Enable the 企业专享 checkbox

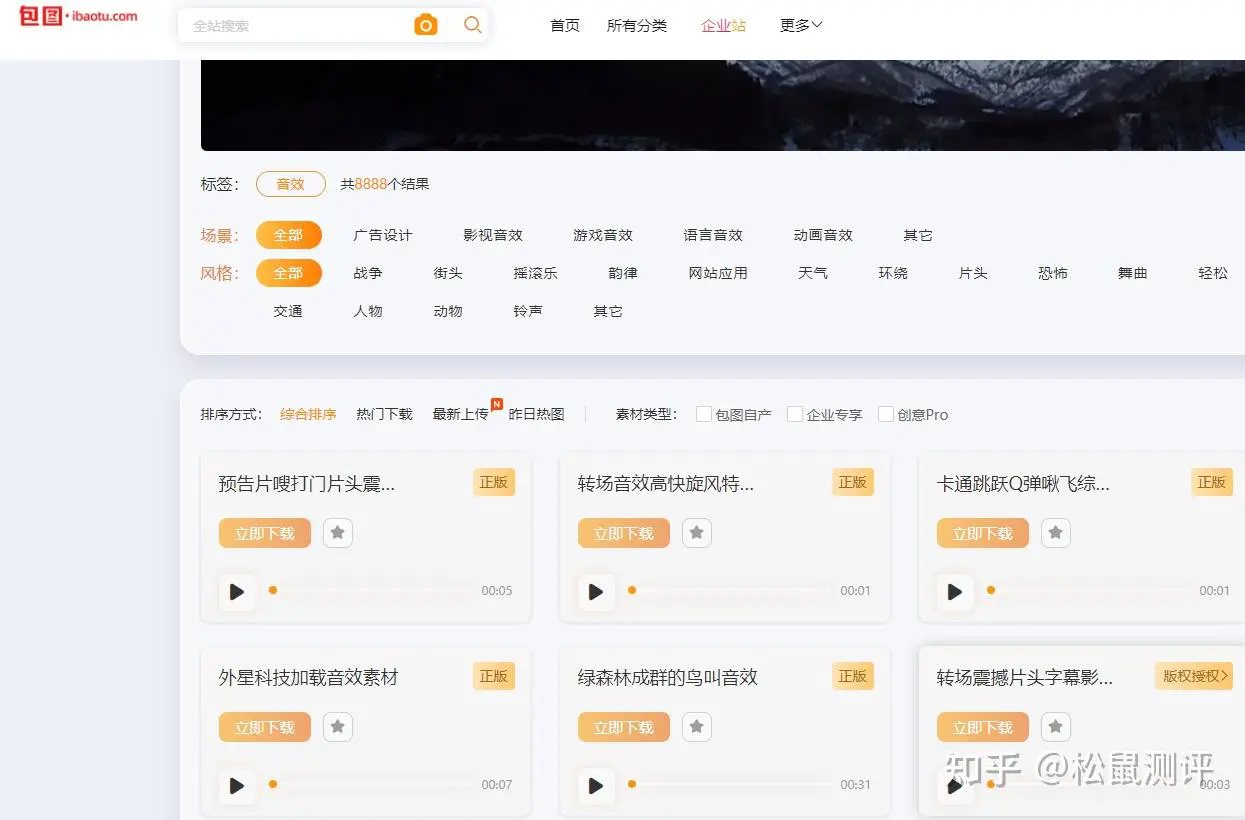[795, 414]
